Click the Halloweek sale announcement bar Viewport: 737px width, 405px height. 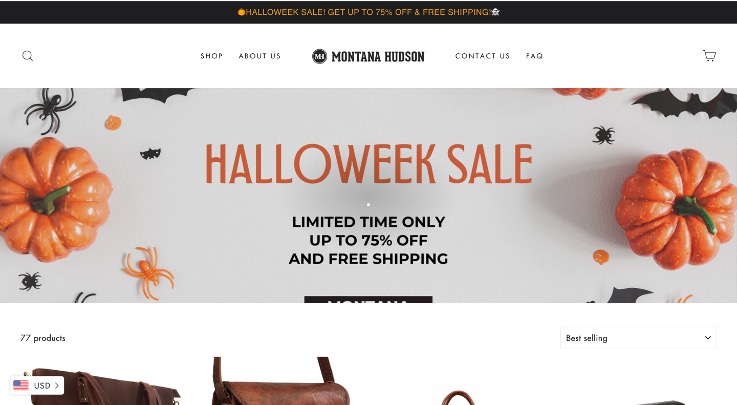(368, 12)
